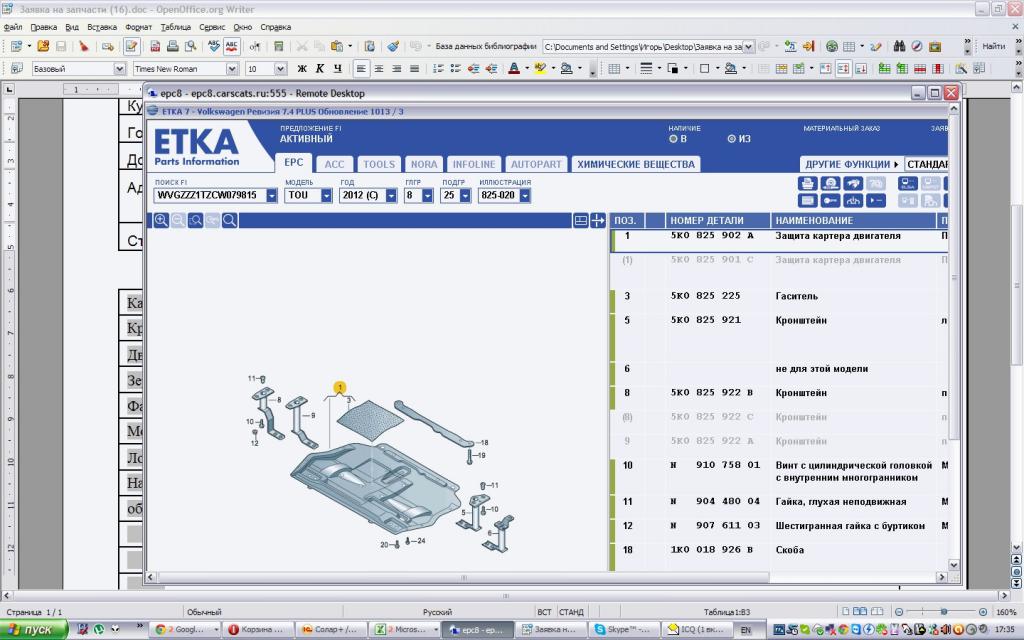Open the NORA tab in ETKA
Screen dimensions: 1024x640
point(424,165)
